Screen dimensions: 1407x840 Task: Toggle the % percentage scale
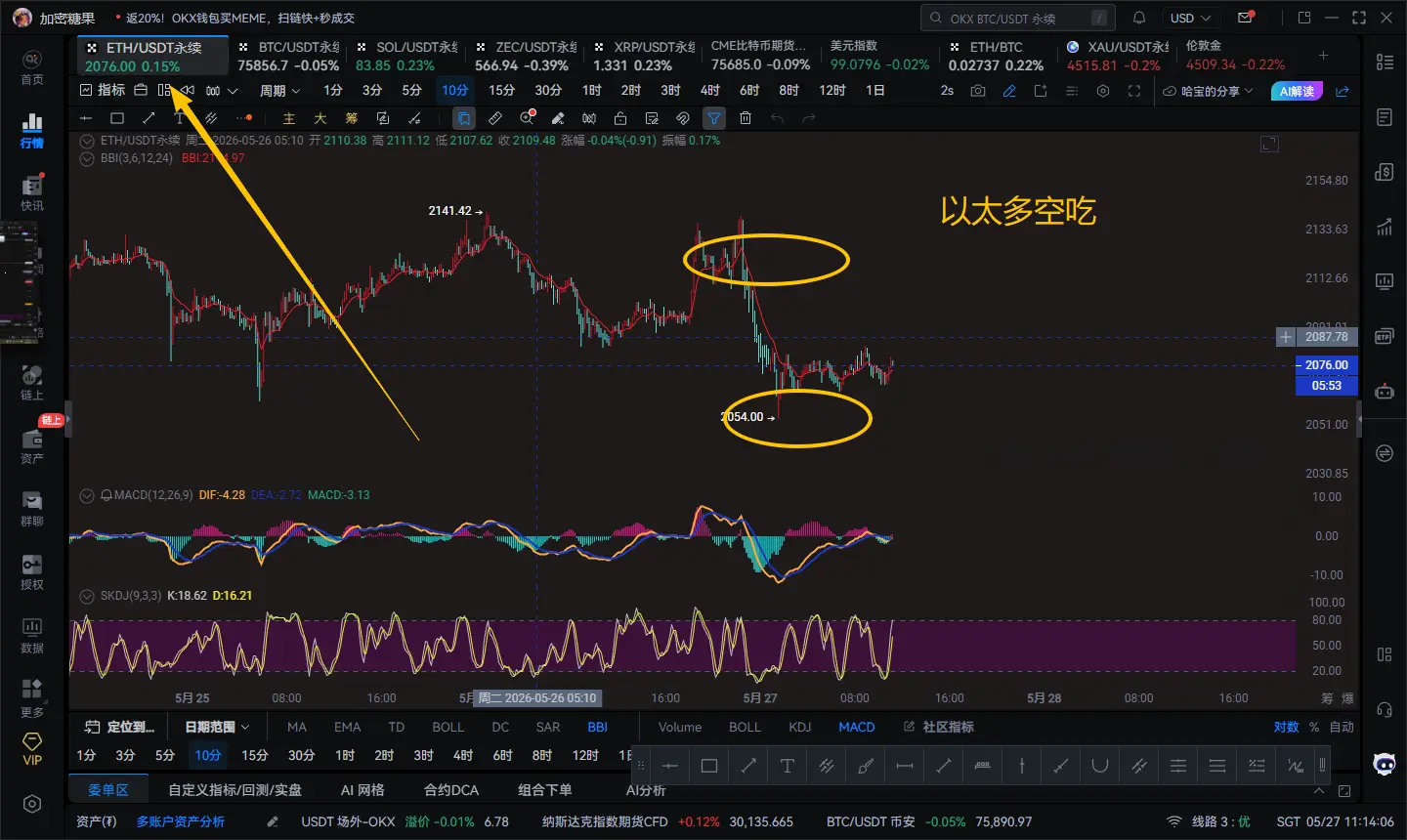pyautogui.click(x=1314, y=727)
